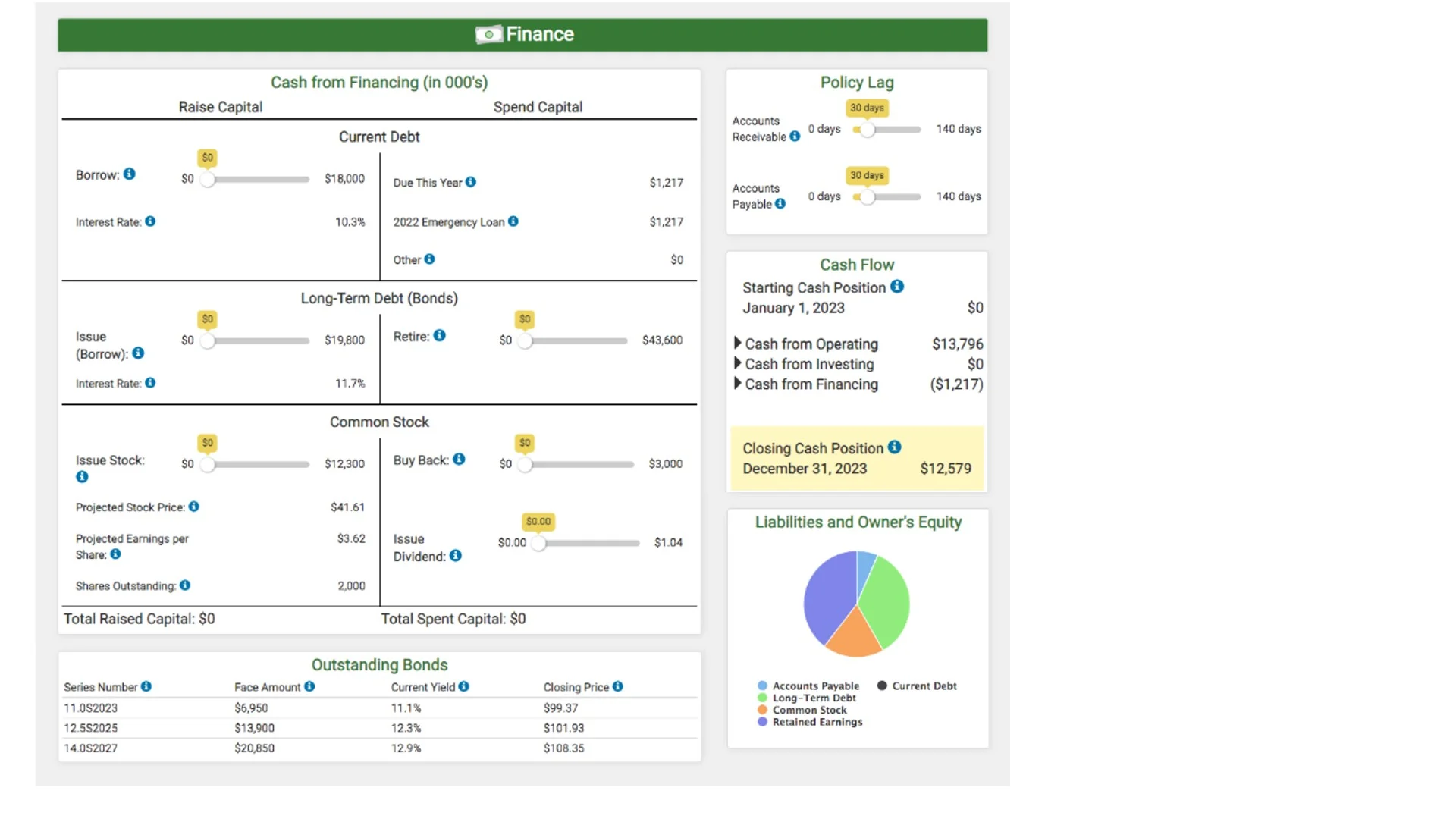Click info icon next to Borrow
The width and height of the screenshot is (1456, 819).
click(x=130, y=174)
